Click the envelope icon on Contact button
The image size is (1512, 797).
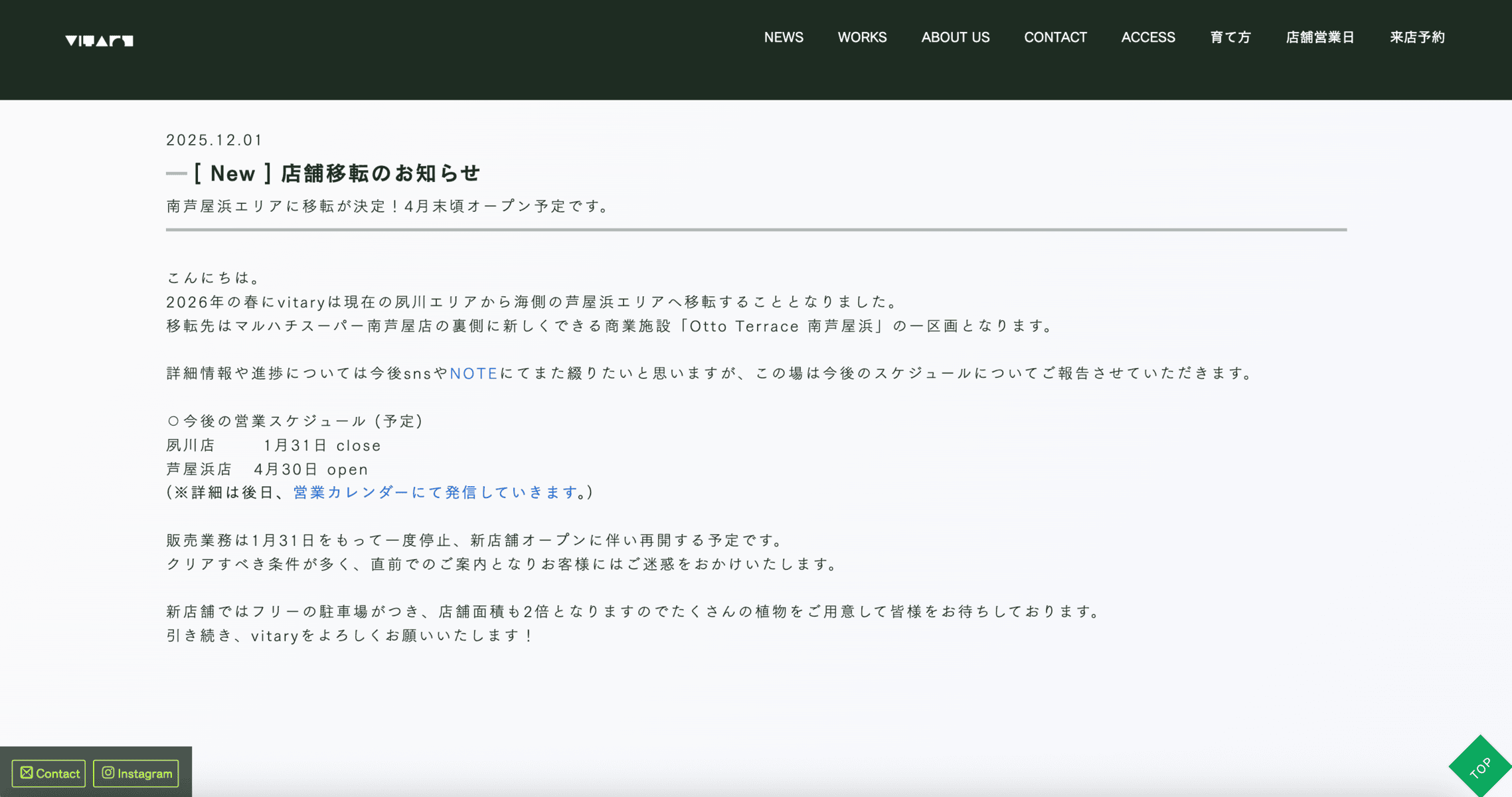pyautogui.click(x=27, y=772)
